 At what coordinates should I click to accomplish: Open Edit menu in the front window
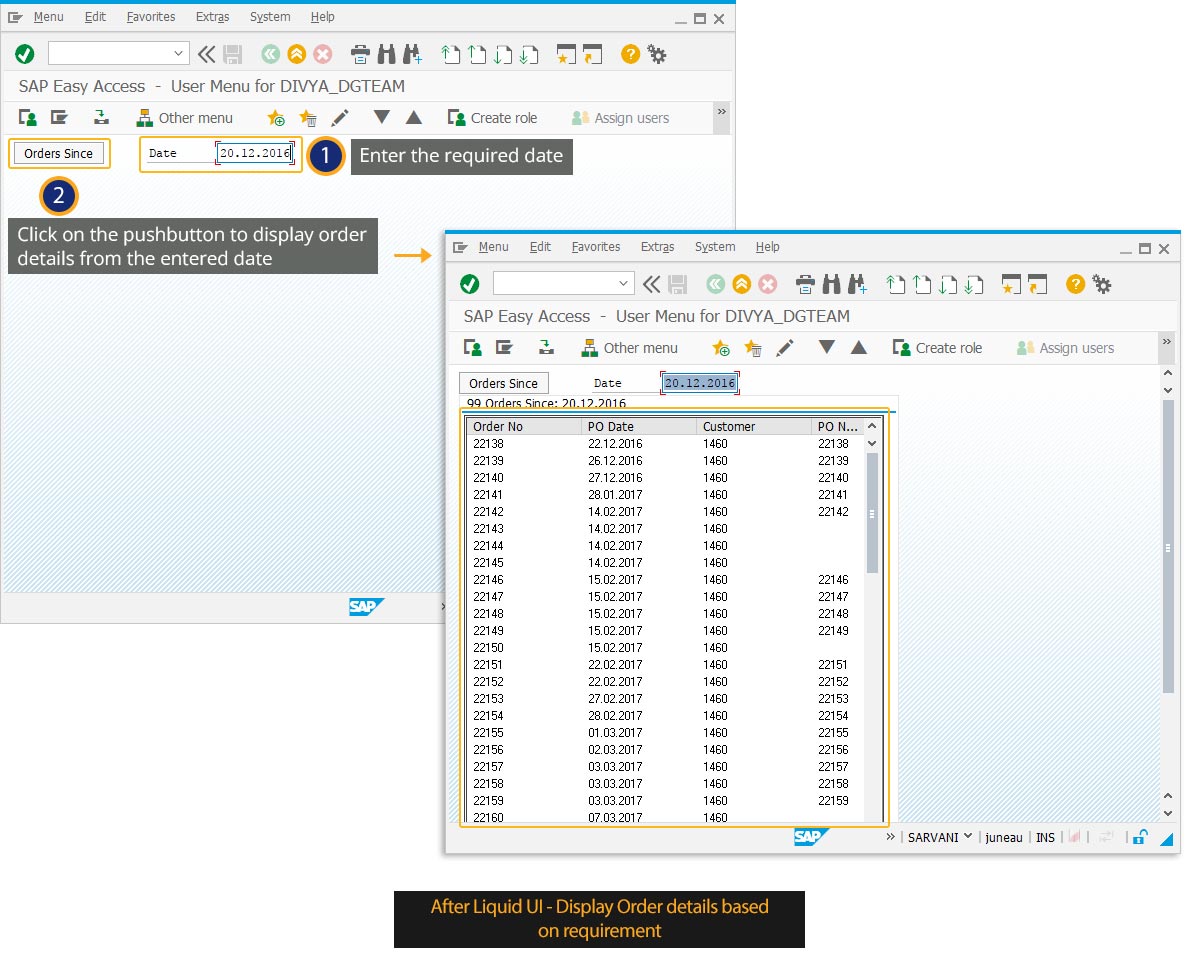point(541,247)
